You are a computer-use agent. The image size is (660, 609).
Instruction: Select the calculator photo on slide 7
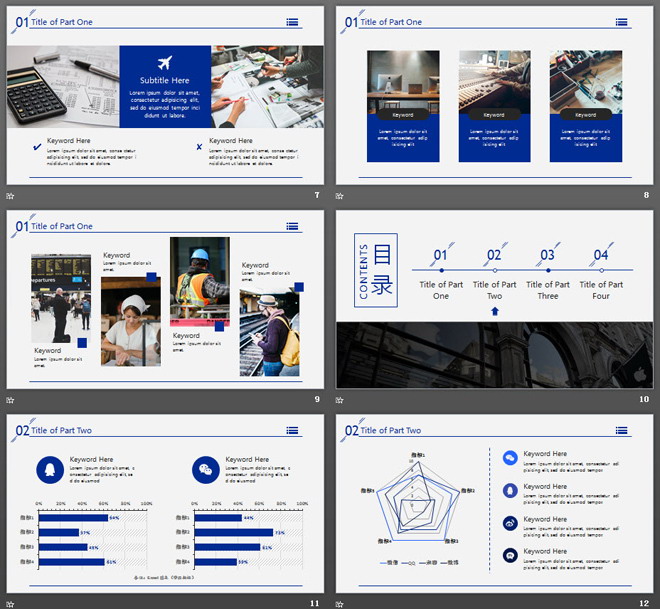point(63,85)
